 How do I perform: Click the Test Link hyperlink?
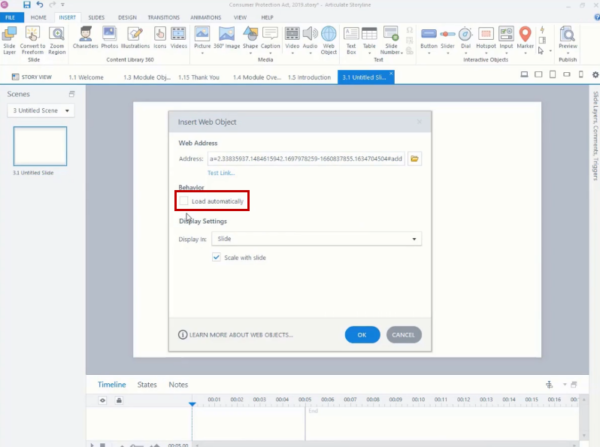pos(221,173)
